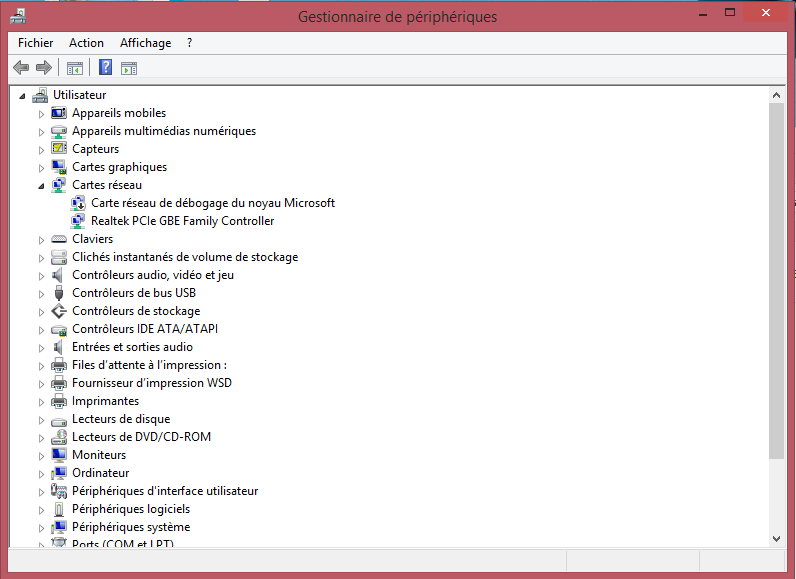Click the show/hide console tree toolbar icon

[x=74, y=68]
